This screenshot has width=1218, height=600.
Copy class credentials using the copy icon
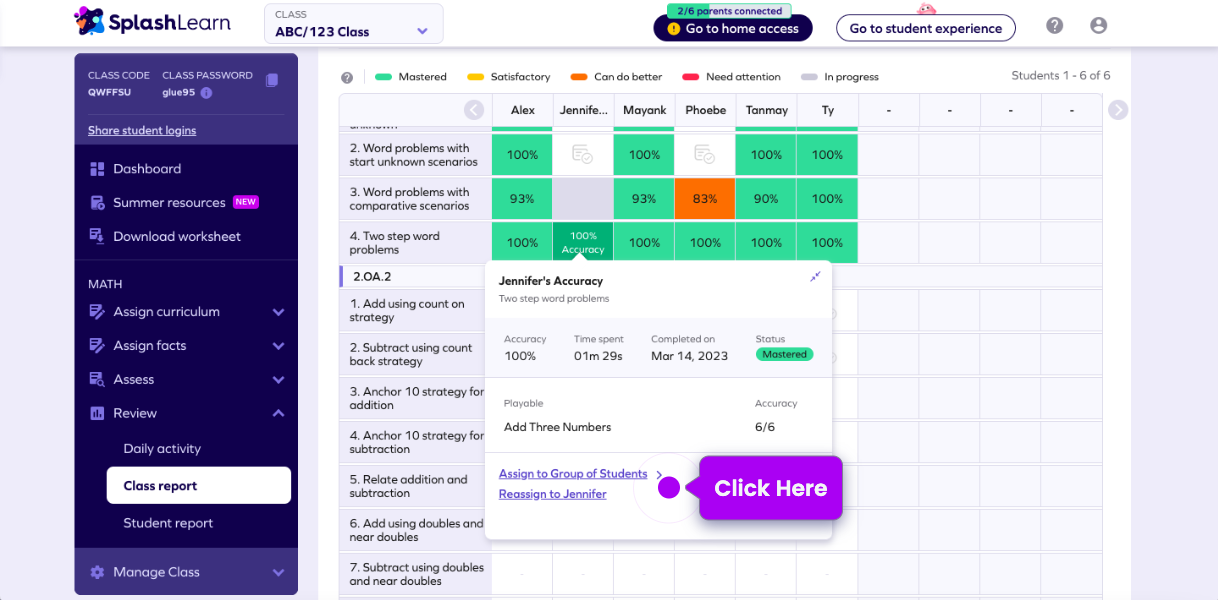coord(272,81)
